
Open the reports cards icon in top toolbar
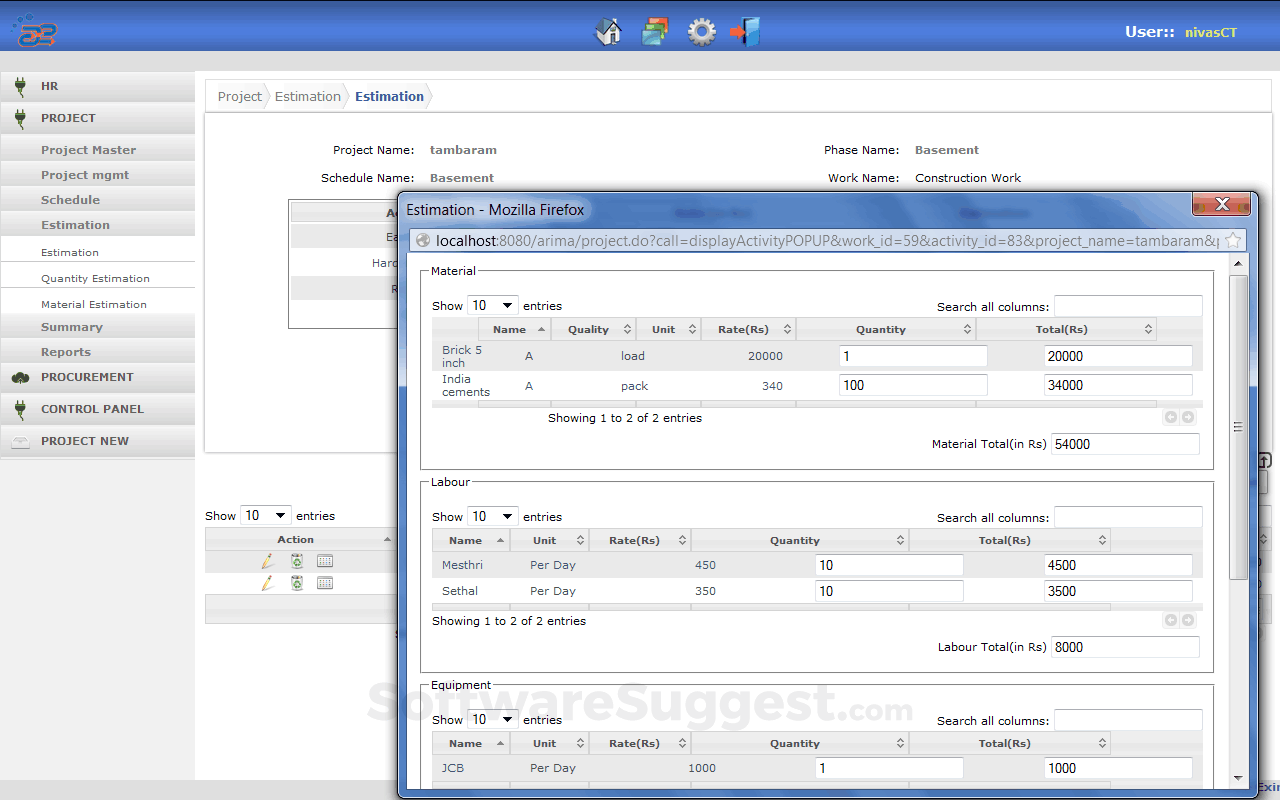(x=655, y=31)
